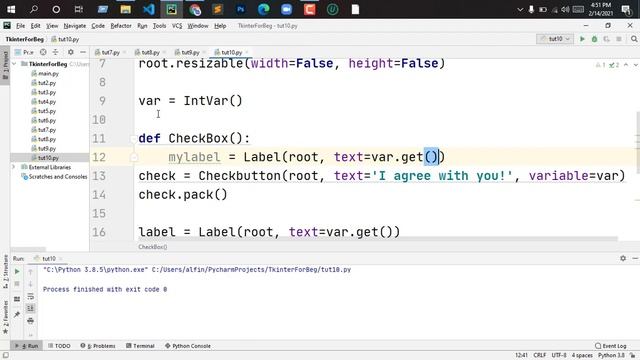Expand External Libraries node
The width and height of the screenshot is (640, 360).
coord(14,167)
